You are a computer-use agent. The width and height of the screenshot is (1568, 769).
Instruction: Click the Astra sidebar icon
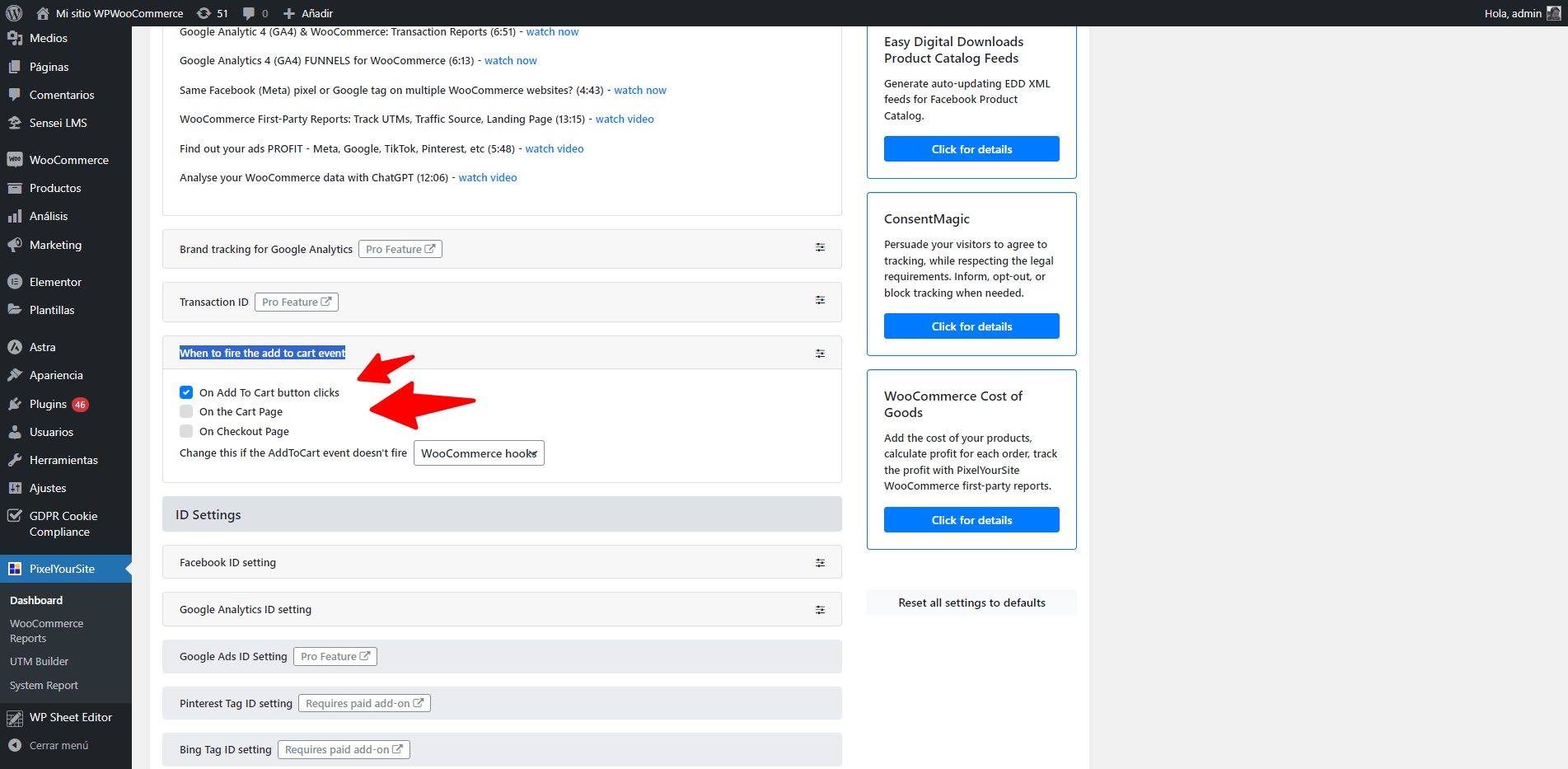tap(15, 347)
